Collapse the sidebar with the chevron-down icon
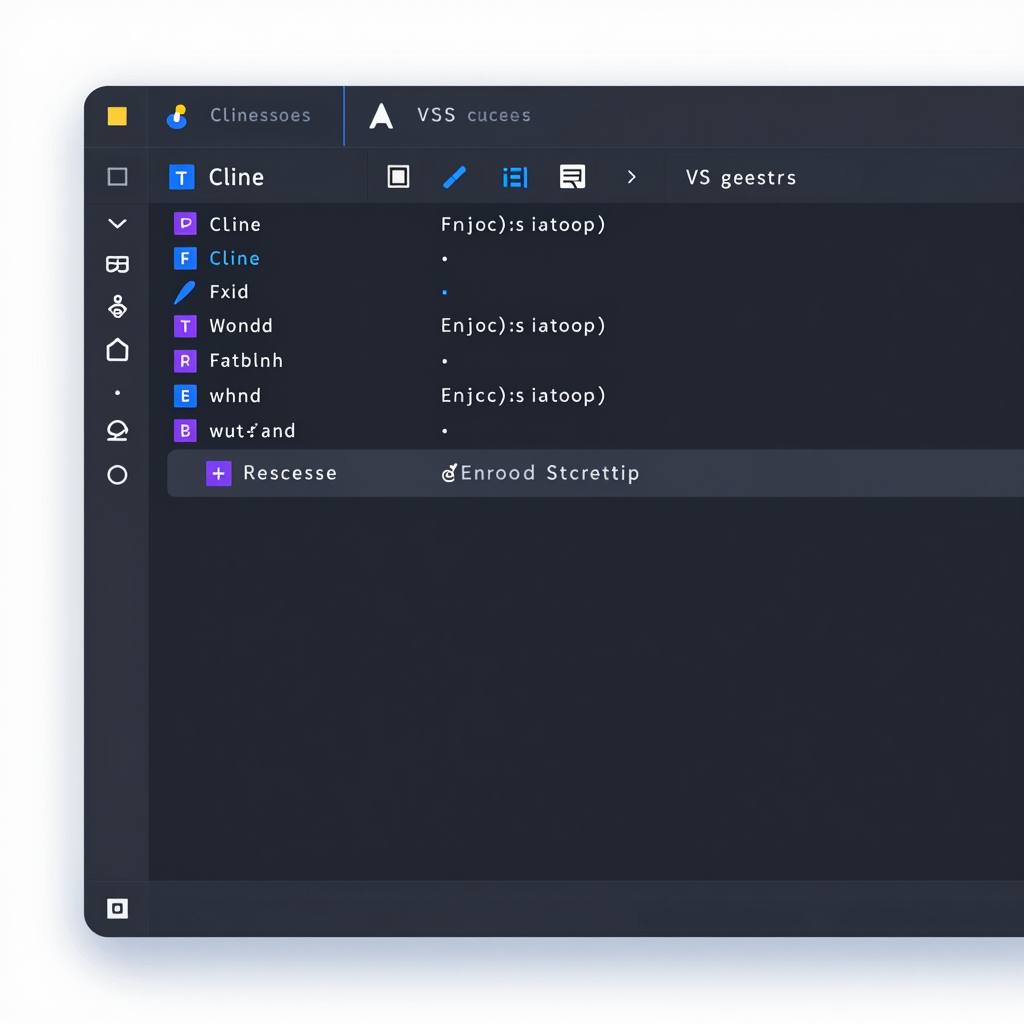Image resolution: width=1024 pixels, height=1024 pixels. click(118, 224)
